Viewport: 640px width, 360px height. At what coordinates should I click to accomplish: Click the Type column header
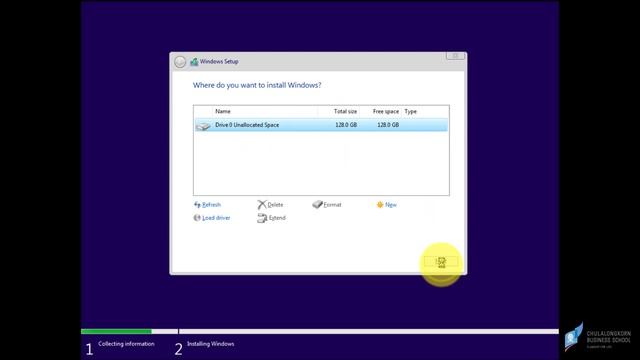411,111
